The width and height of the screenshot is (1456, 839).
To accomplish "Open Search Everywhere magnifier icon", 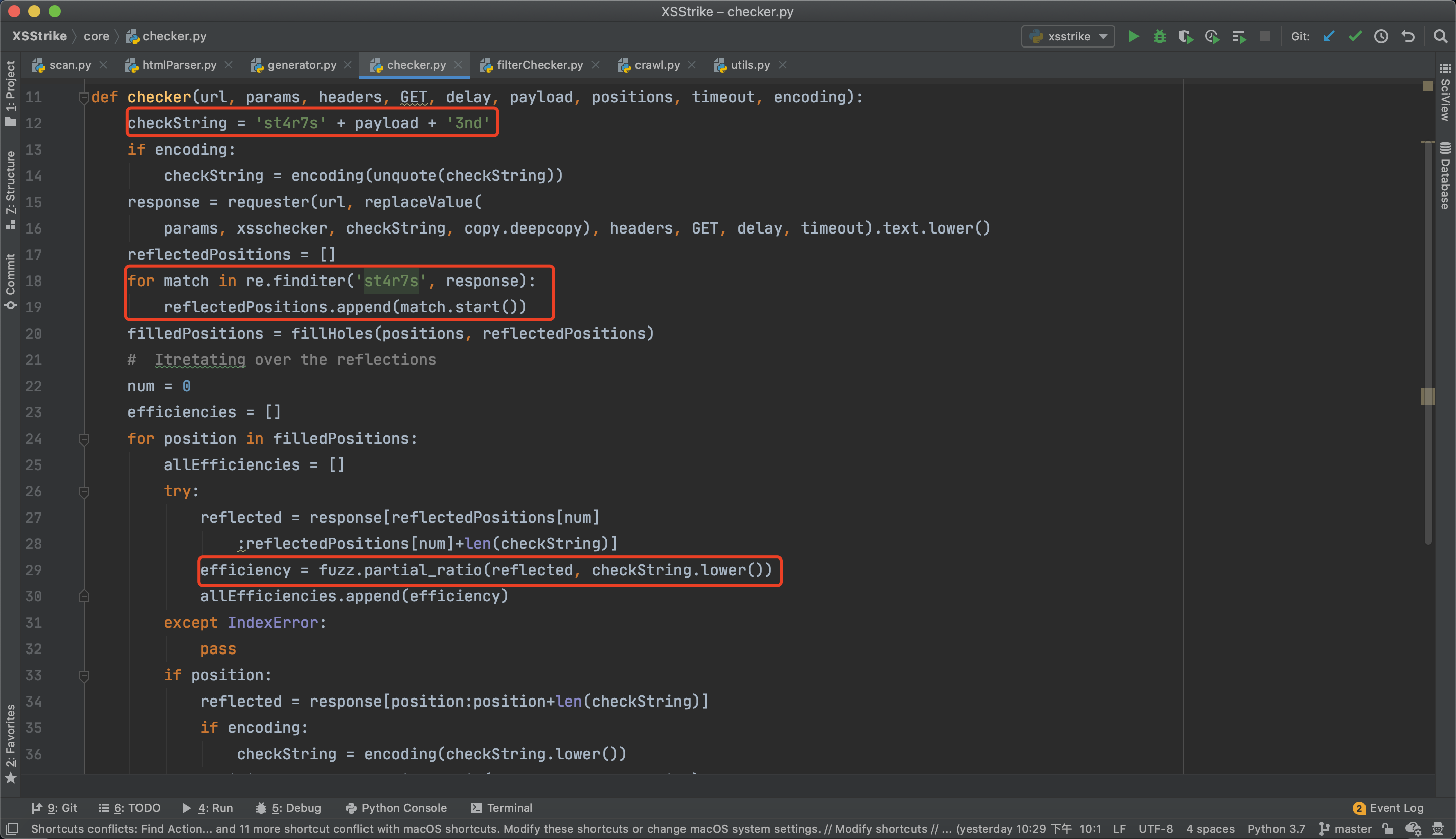I will click(1440, 37).
